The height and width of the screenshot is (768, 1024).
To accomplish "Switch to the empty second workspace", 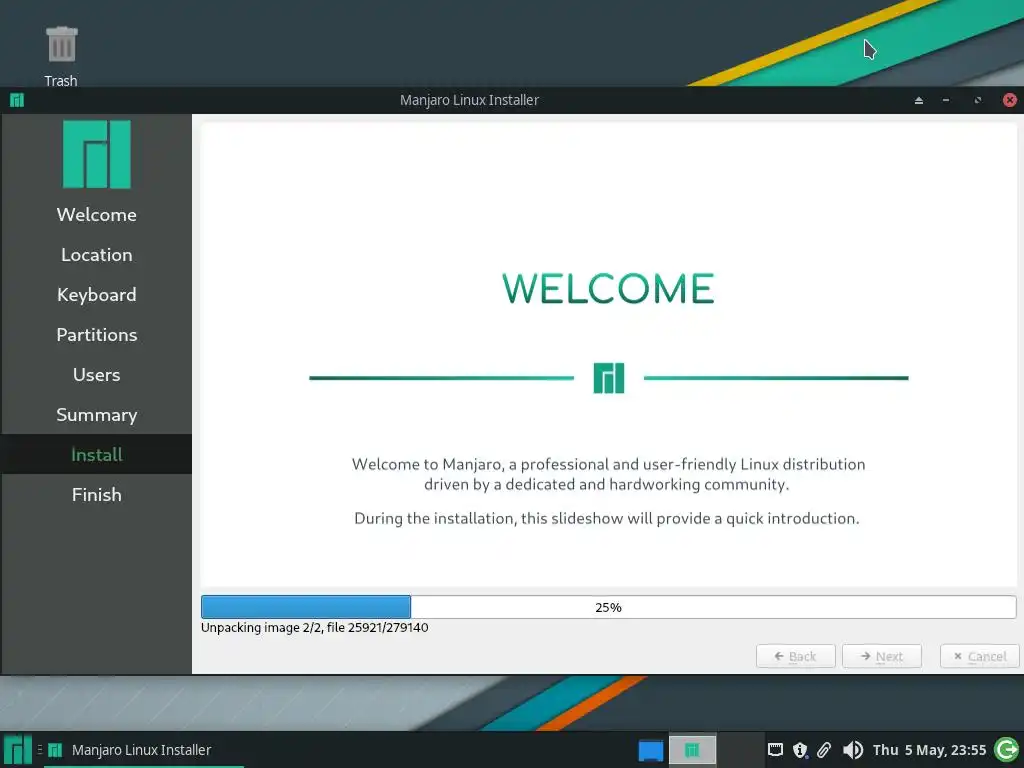I will tap(741, 750).
